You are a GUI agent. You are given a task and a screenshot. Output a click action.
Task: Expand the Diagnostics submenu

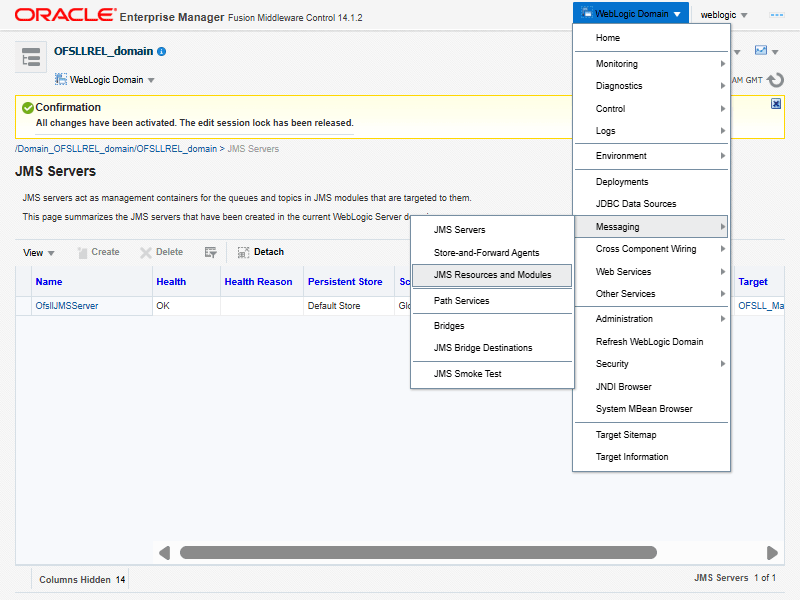coord(651,86)
